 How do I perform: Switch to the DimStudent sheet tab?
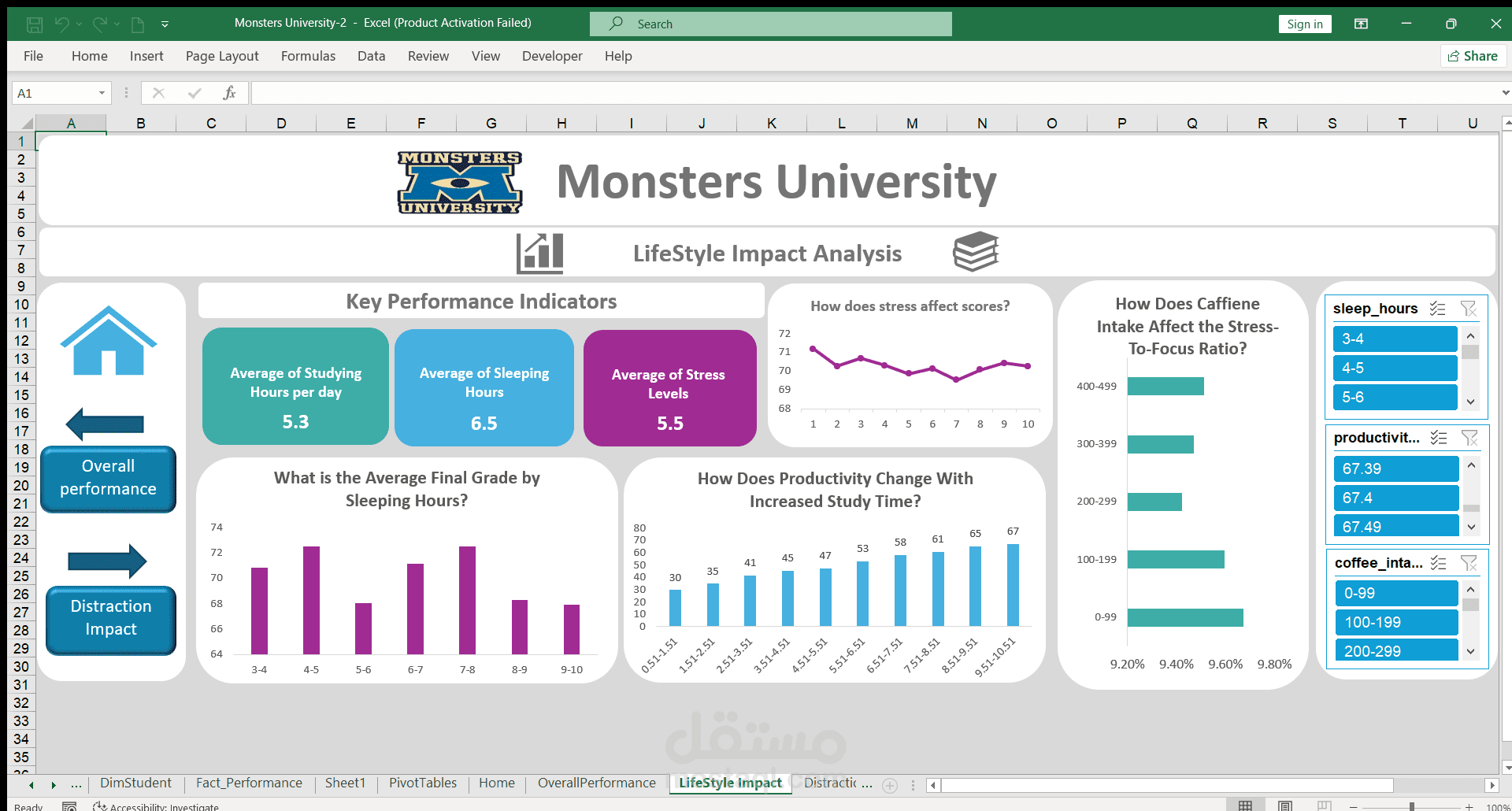click(135, 783)
